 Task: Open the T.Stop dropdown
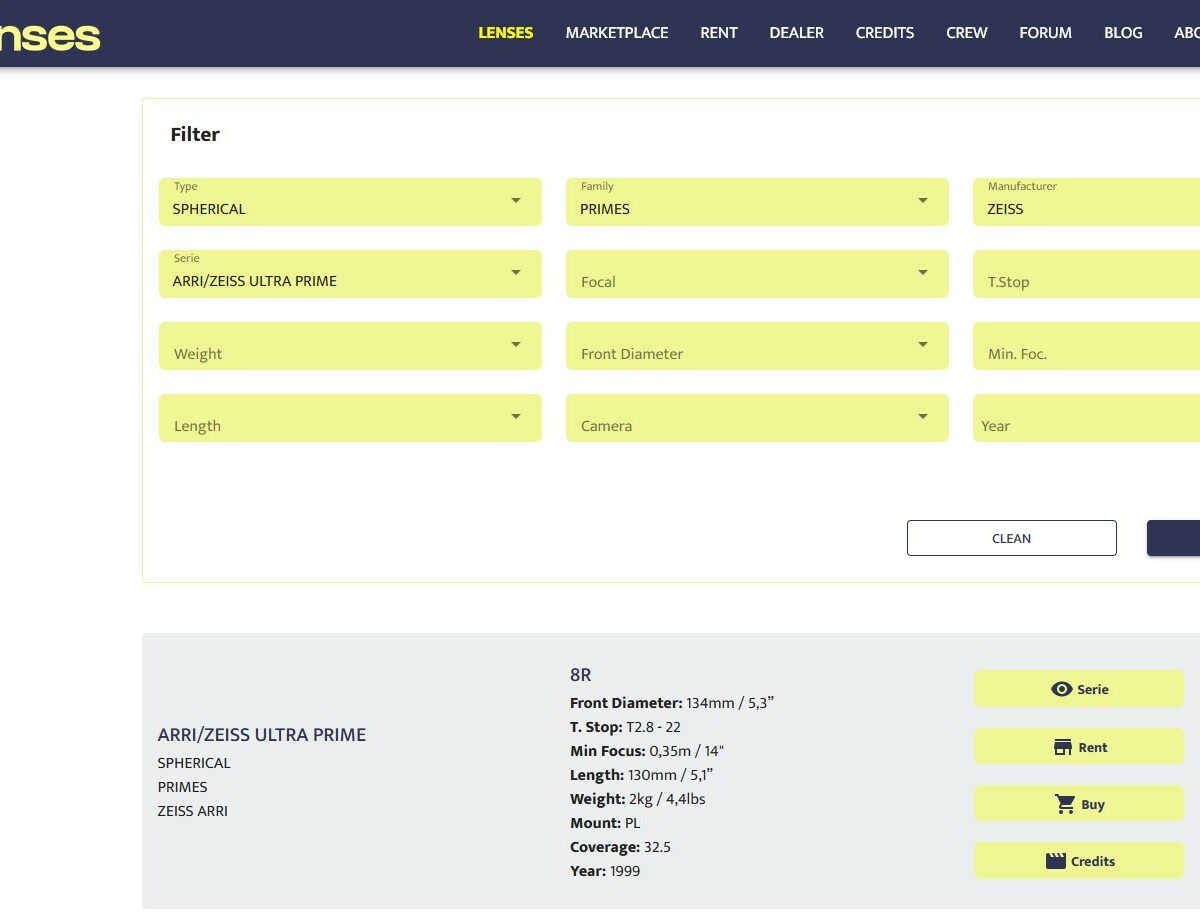(1086, 274)
